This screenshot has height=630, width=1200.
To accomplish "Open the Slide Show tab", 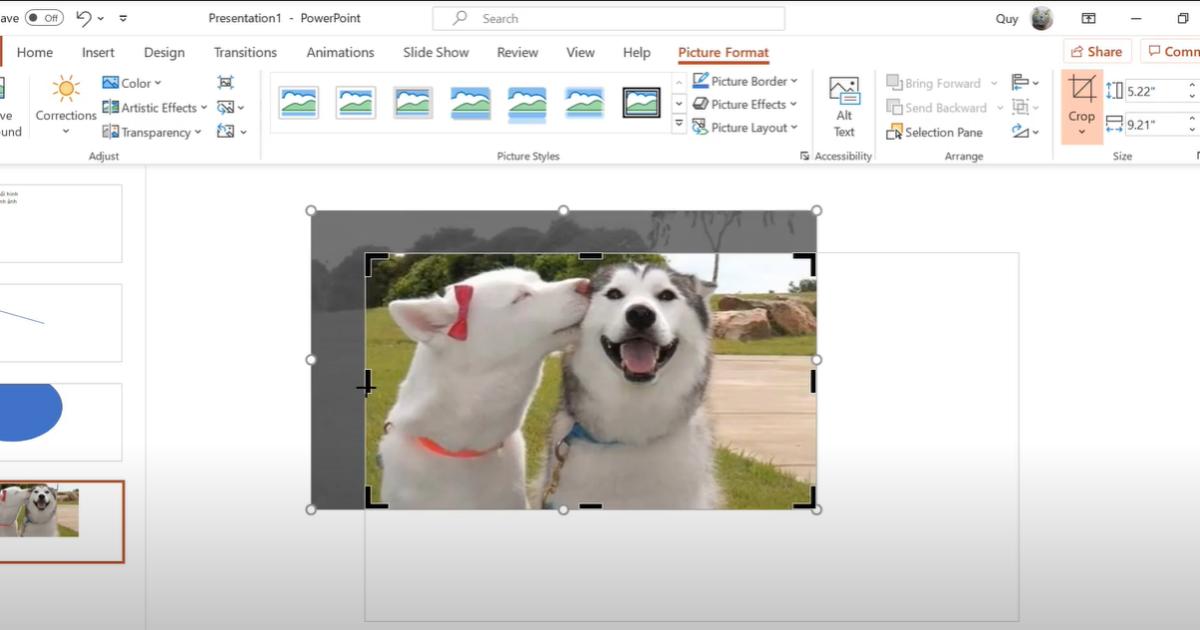I will point(436,52).
